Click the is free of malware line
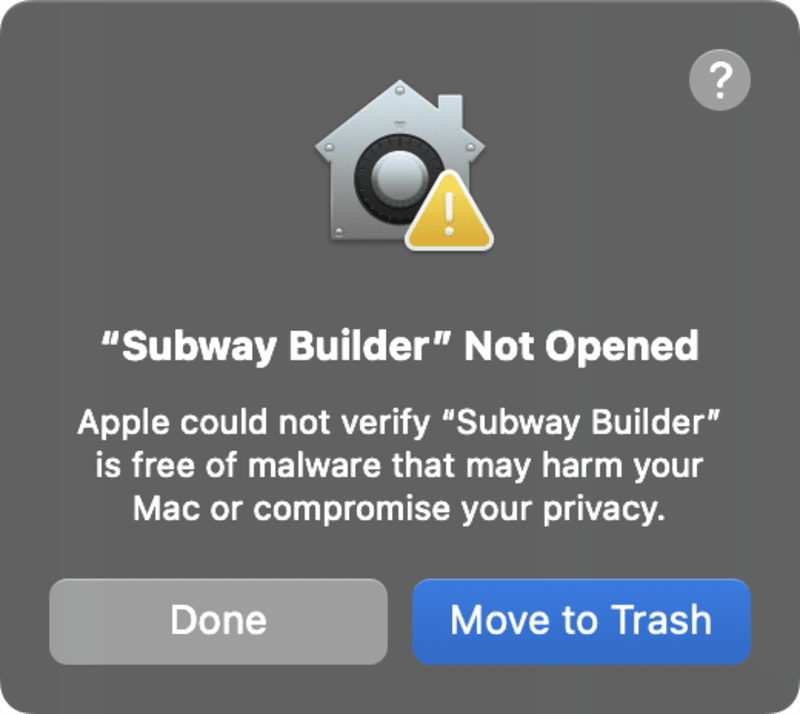The height and width of the screenshot is (714, 800). pyautogui.click(x=399, y=465)
